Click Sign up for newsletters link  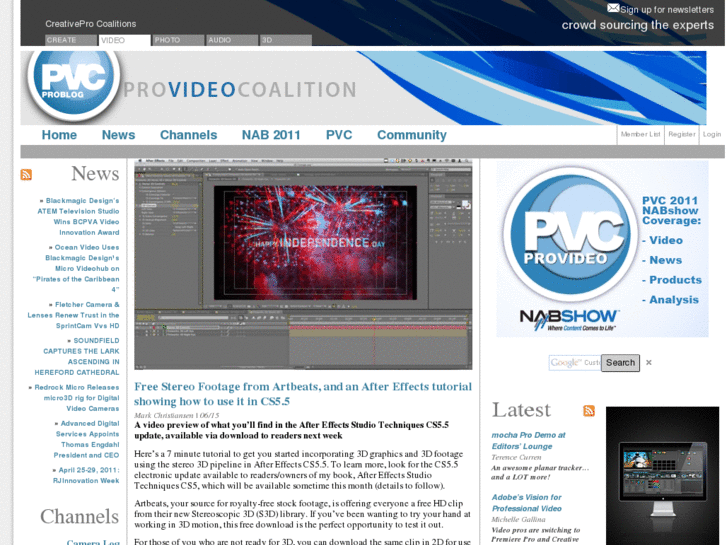667,10
